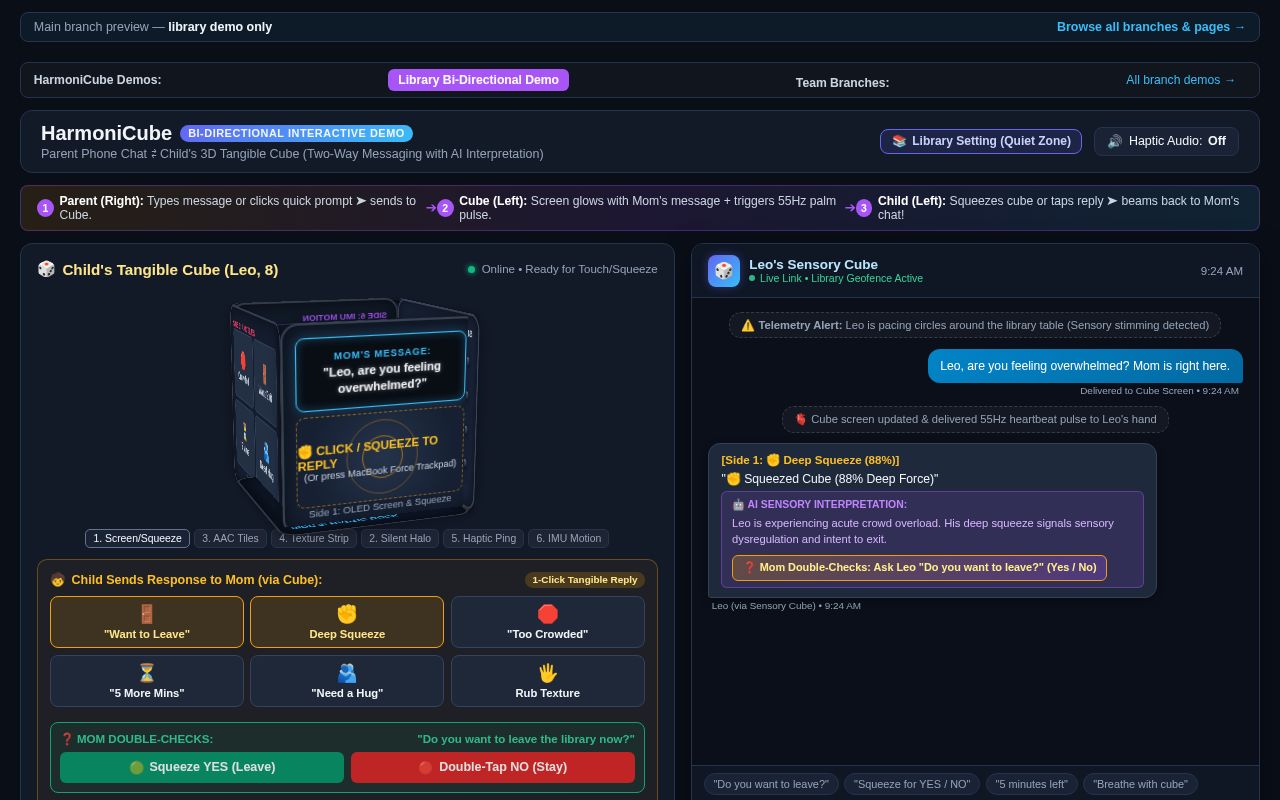The width and height of the screenshot is (1280, 800).
Task: Open All branch demos link
Action: coord(1180,80)
